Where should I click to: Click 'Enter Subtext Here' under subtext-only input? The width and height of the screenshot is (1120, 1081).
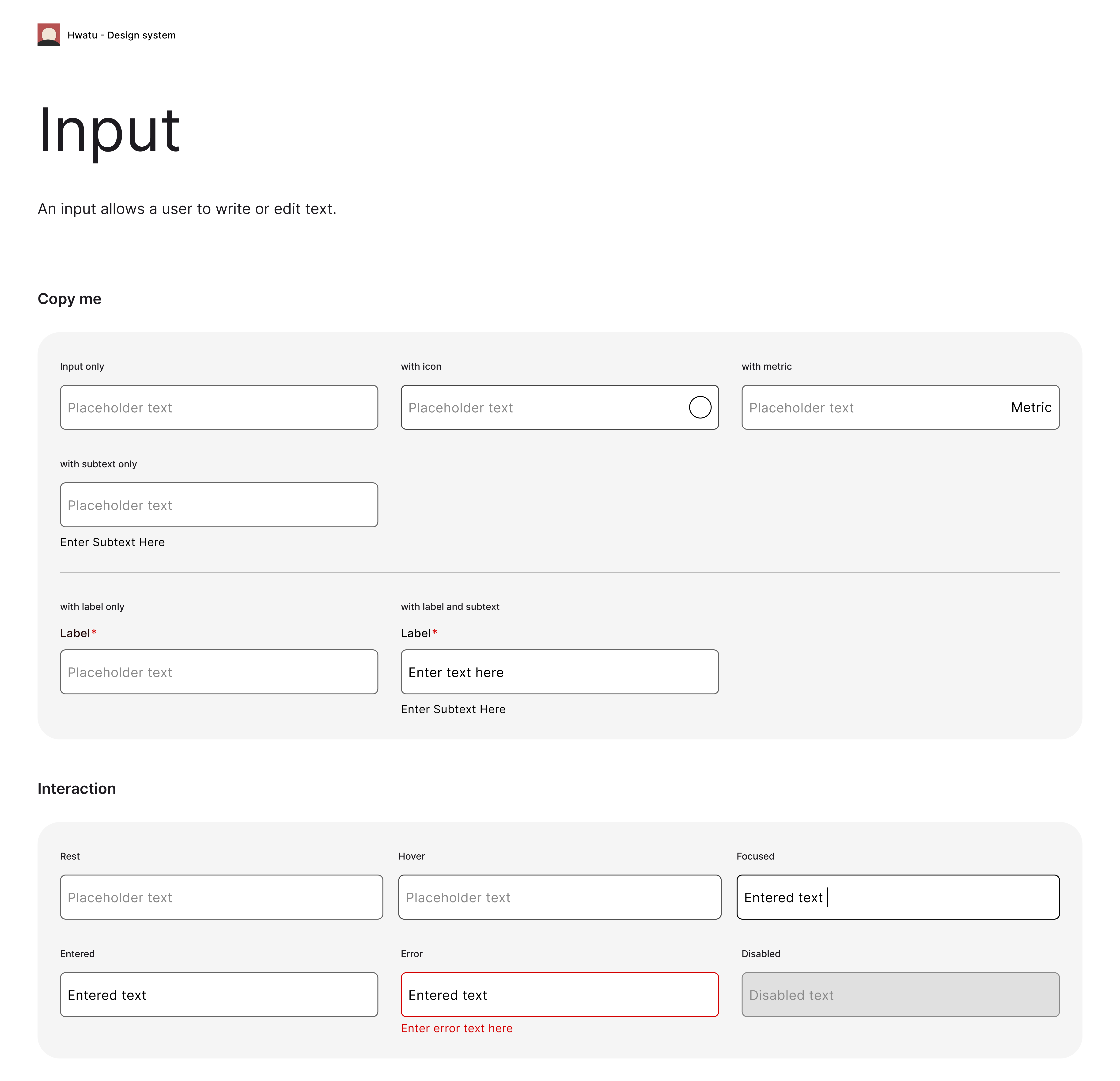[x=113, y=543]
